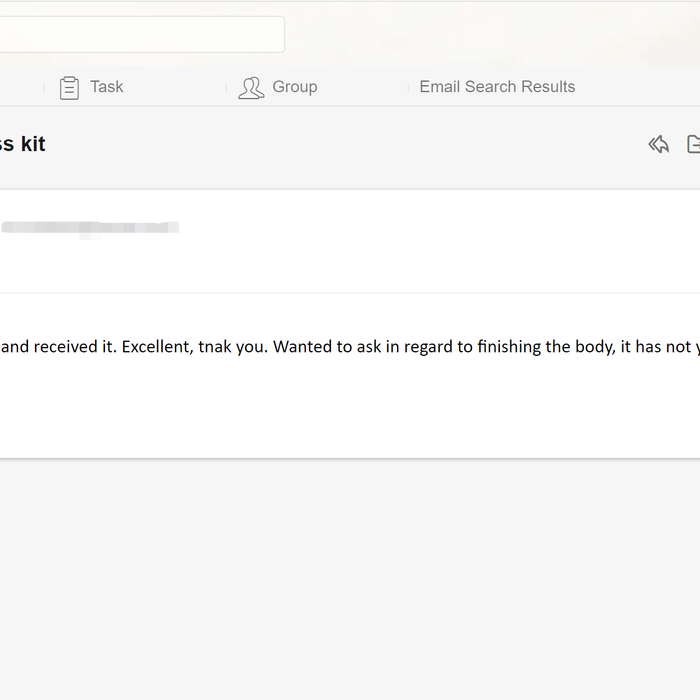700x700 pixels.
Task: Select the blurred sender address
Action: pos(90,228)
